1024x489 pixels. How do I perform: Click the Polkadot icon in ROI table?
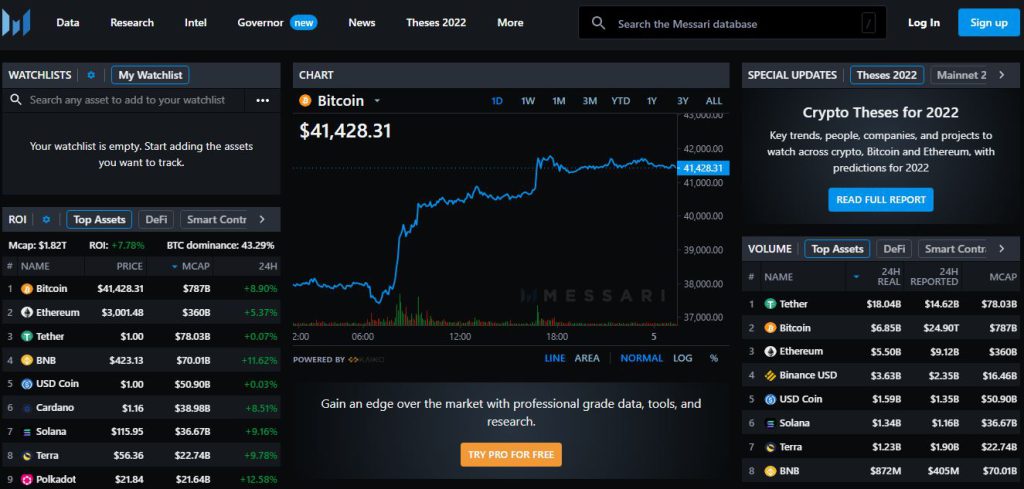coord(27,479)
